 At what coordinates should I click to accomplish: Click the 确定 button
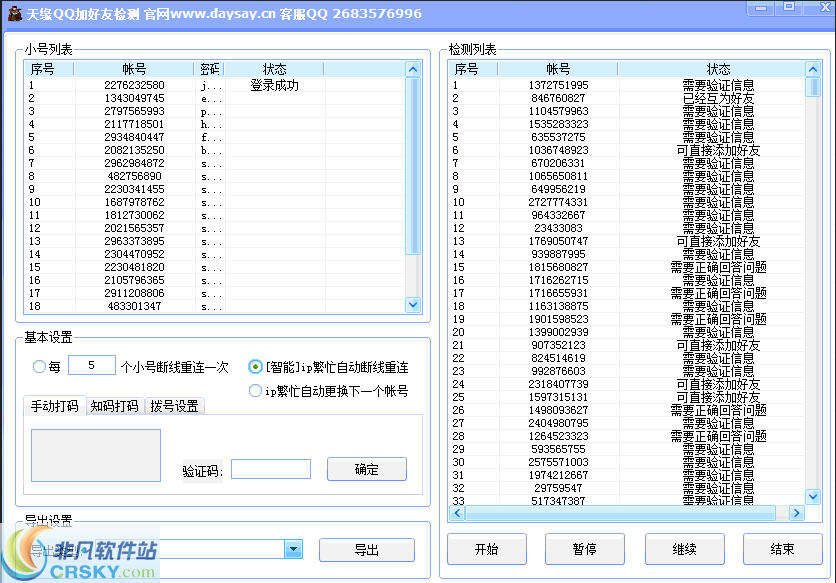[367, 469]
